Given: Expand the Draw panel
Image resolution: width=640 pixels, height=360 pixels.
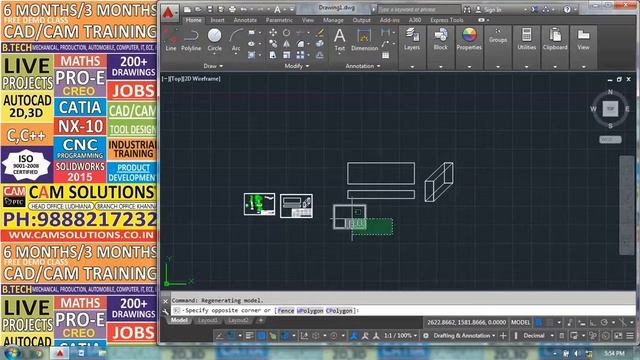Looking at the screenshot, I should [213, 66].
